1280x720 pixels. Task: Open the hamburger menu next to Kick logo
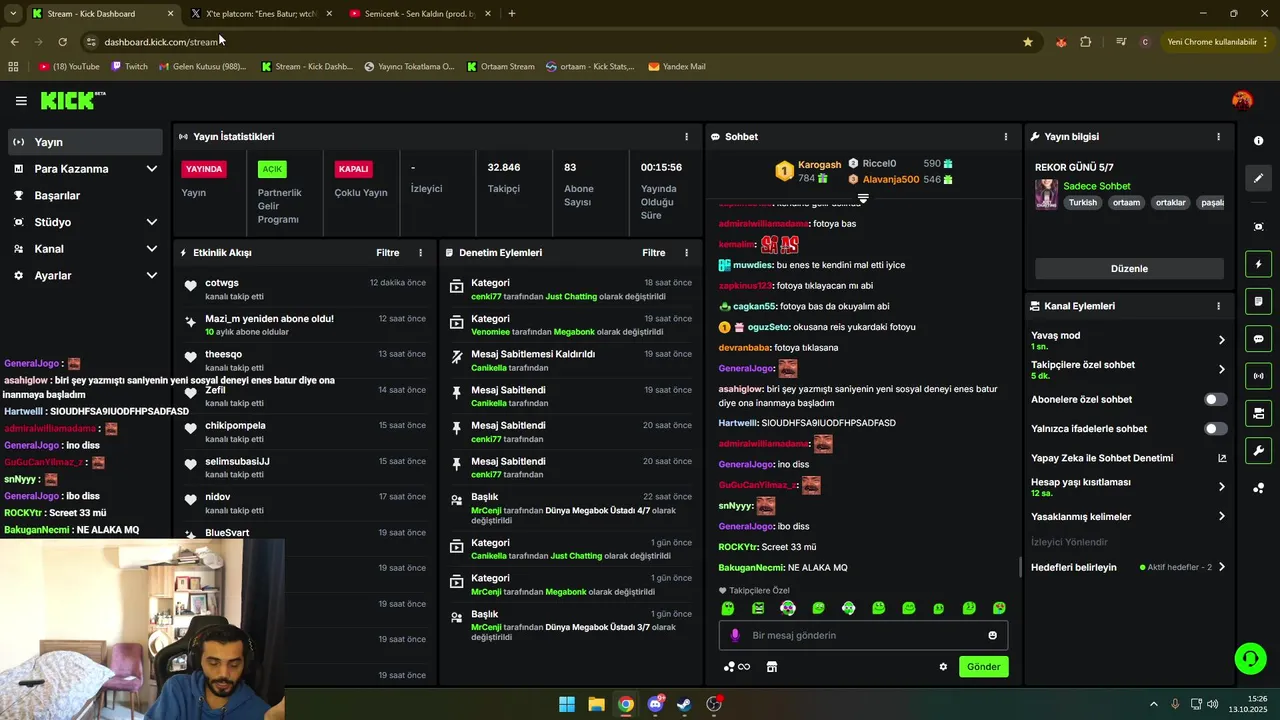pyautogui.click(x=21, y=101)
